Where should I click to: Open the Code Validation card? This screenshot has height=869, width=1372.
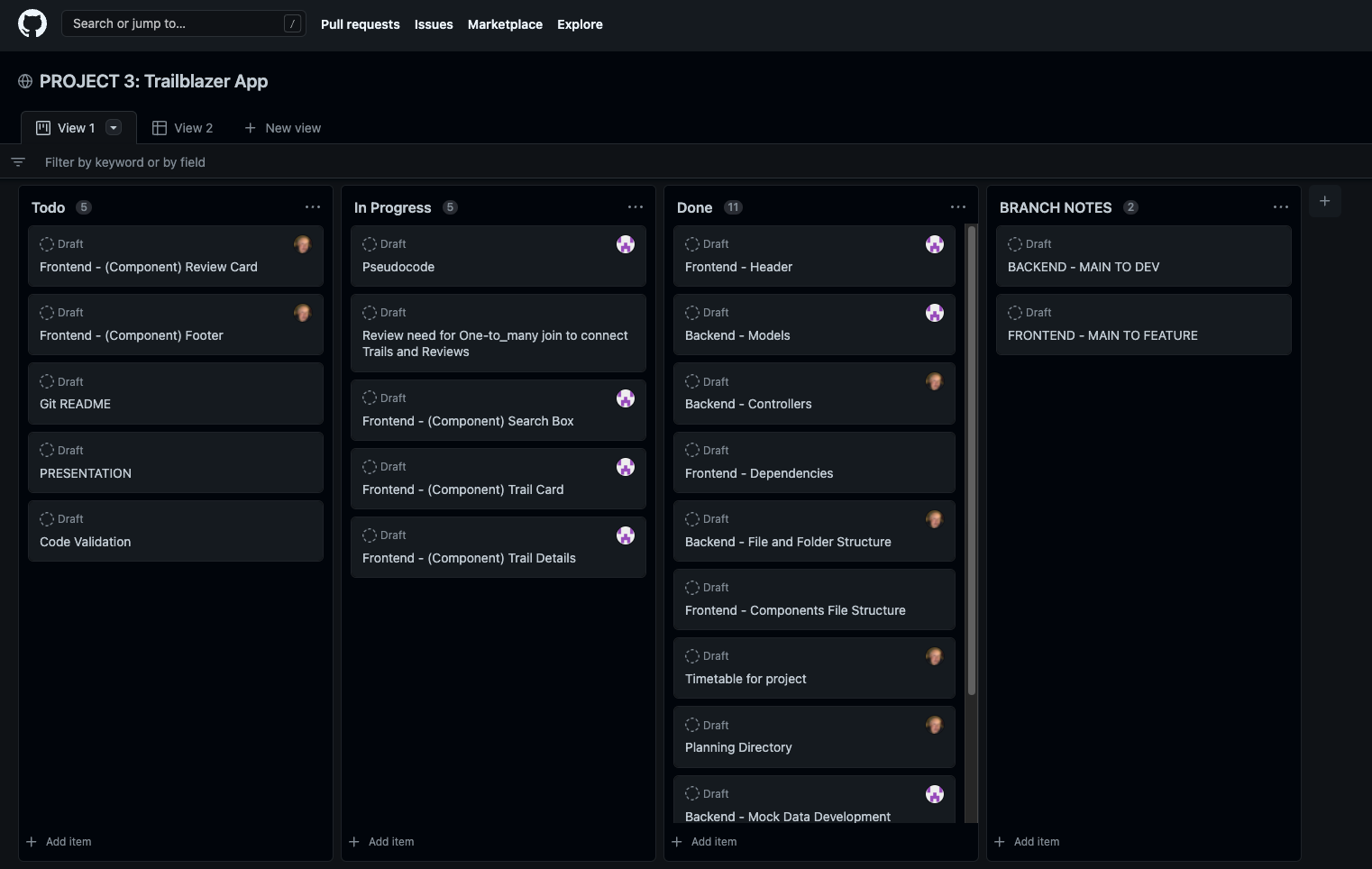(176, 531)
